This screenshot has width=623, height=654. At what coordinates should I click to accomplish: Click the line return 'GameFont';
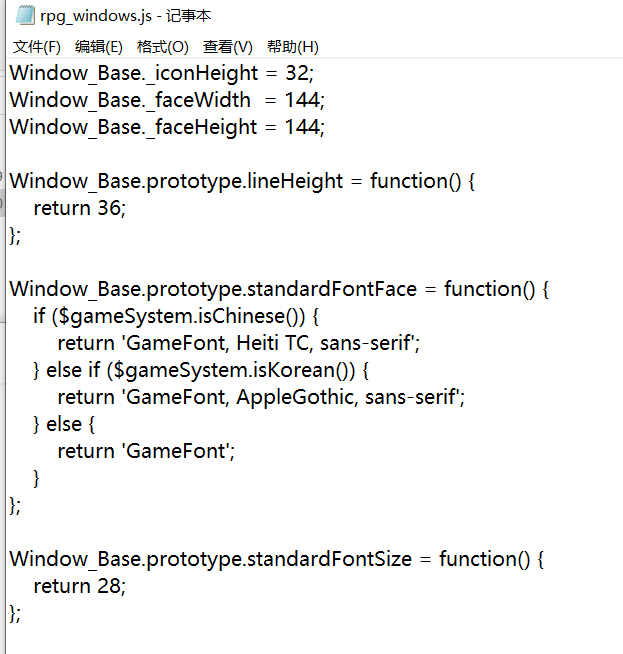coord(146,451)
